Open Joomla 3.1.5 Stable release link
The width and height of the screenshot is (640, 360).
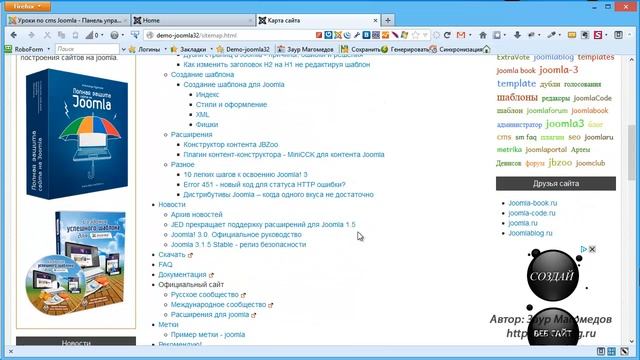click(238, 244)
